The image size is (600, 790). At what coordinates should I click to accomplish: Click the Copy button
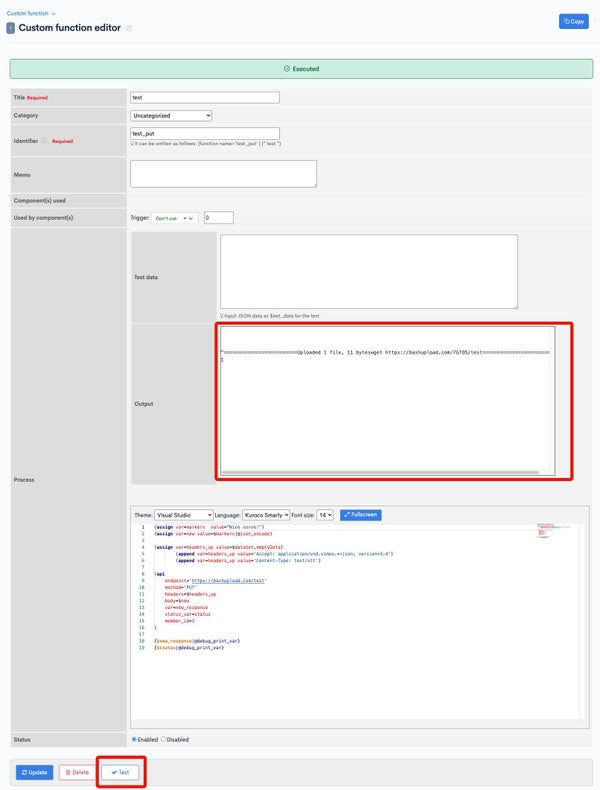point(574,21)
